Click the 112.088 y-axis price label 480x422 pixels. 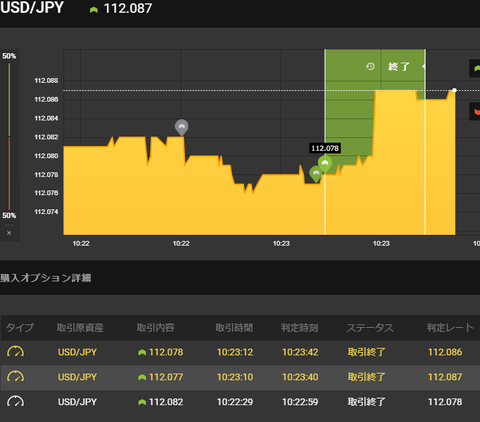point(46,80)
